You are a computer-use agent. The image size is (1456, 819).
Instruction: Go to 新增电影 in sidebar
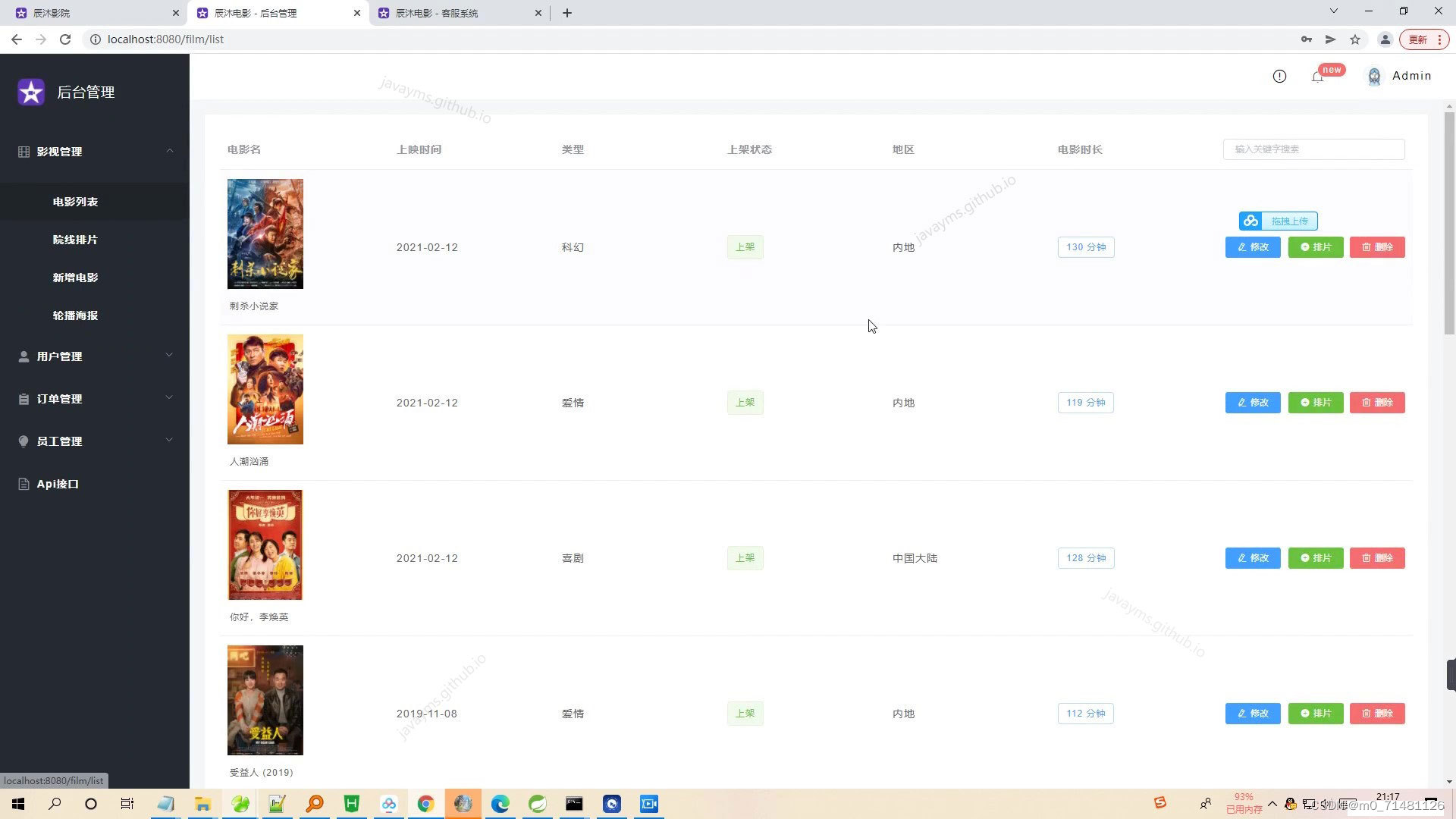point(75,278)
